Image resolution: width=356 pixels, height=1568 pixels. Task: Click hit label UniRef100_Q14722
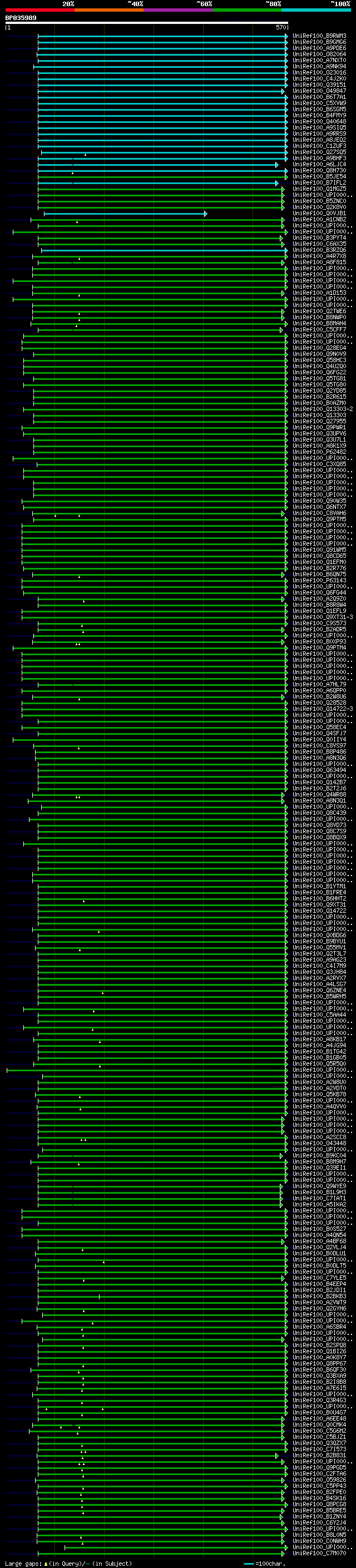click(319, 911)
